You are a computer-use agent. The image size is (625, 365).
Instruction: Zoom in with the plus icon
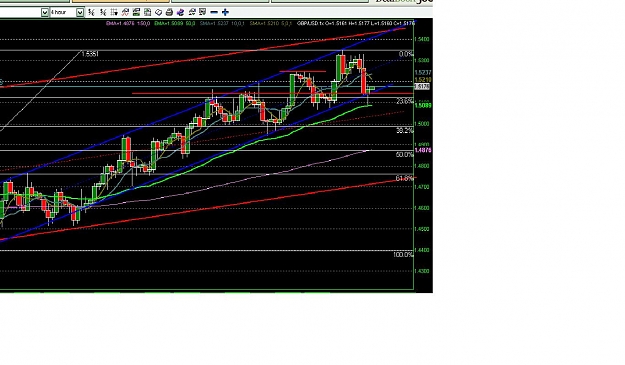[x=225, y=12]
